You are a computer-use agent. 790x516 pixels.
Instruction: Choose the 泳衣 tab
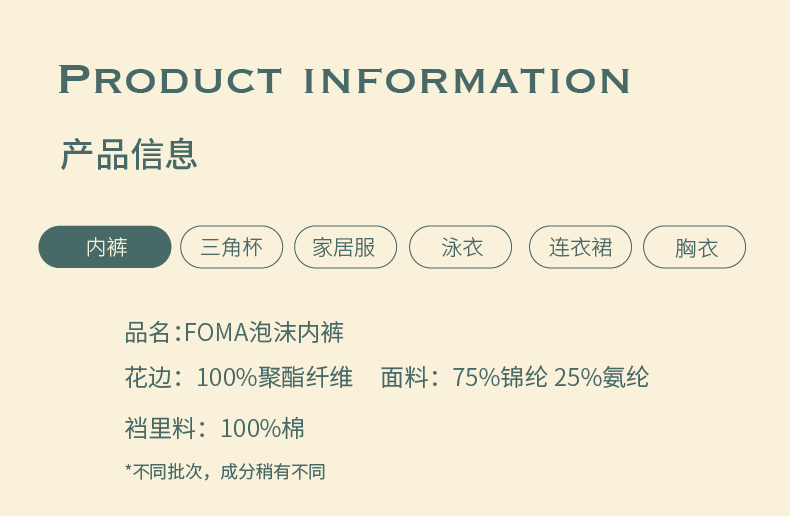461,247
